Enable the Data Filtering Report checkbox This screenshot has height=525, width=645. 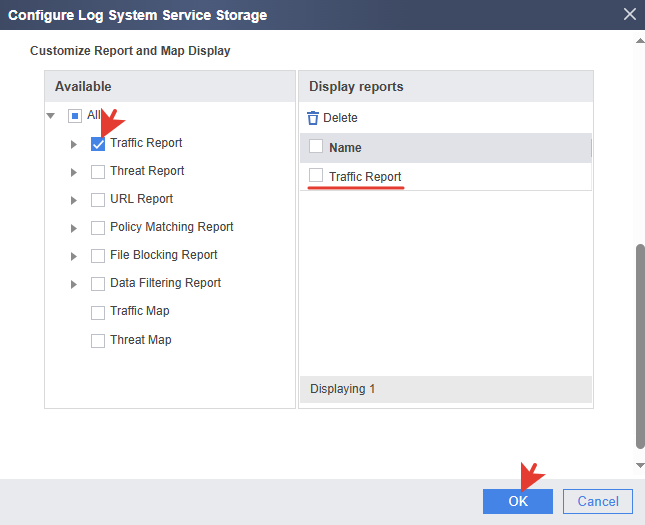coord(98,284)
